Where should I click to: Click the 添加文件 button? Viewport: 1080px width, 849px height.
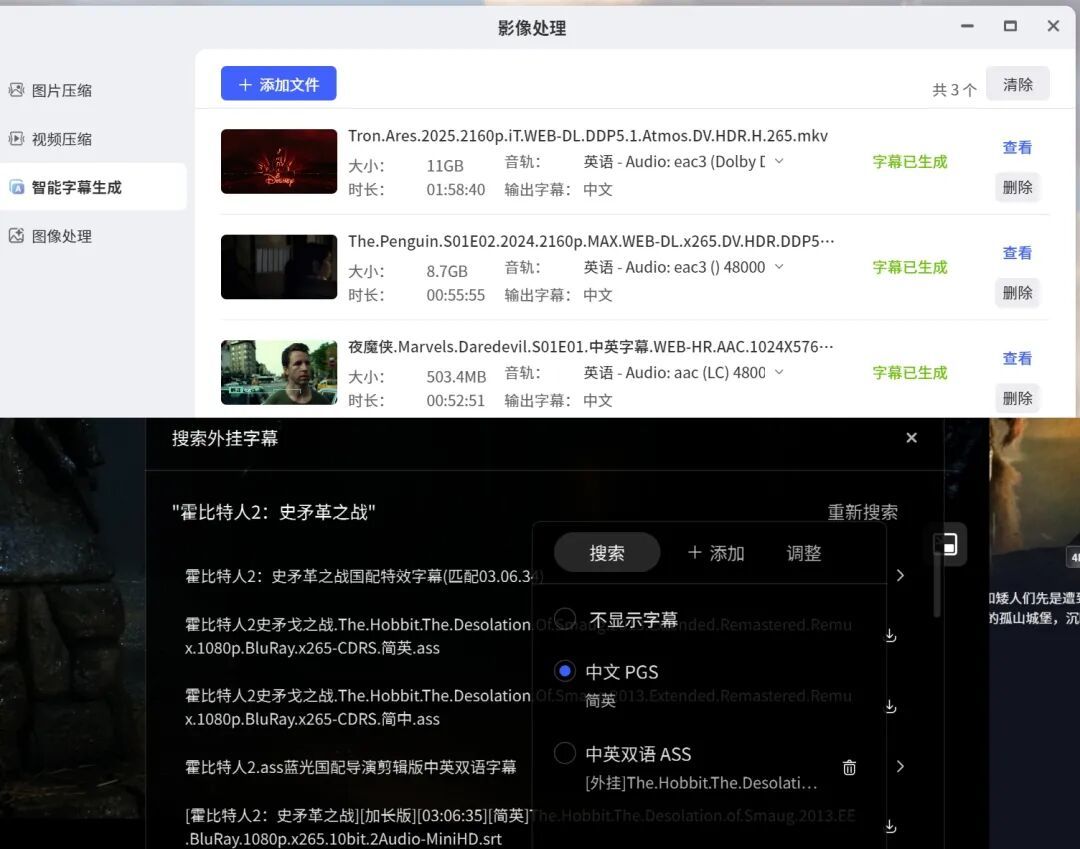coord(278,84)
